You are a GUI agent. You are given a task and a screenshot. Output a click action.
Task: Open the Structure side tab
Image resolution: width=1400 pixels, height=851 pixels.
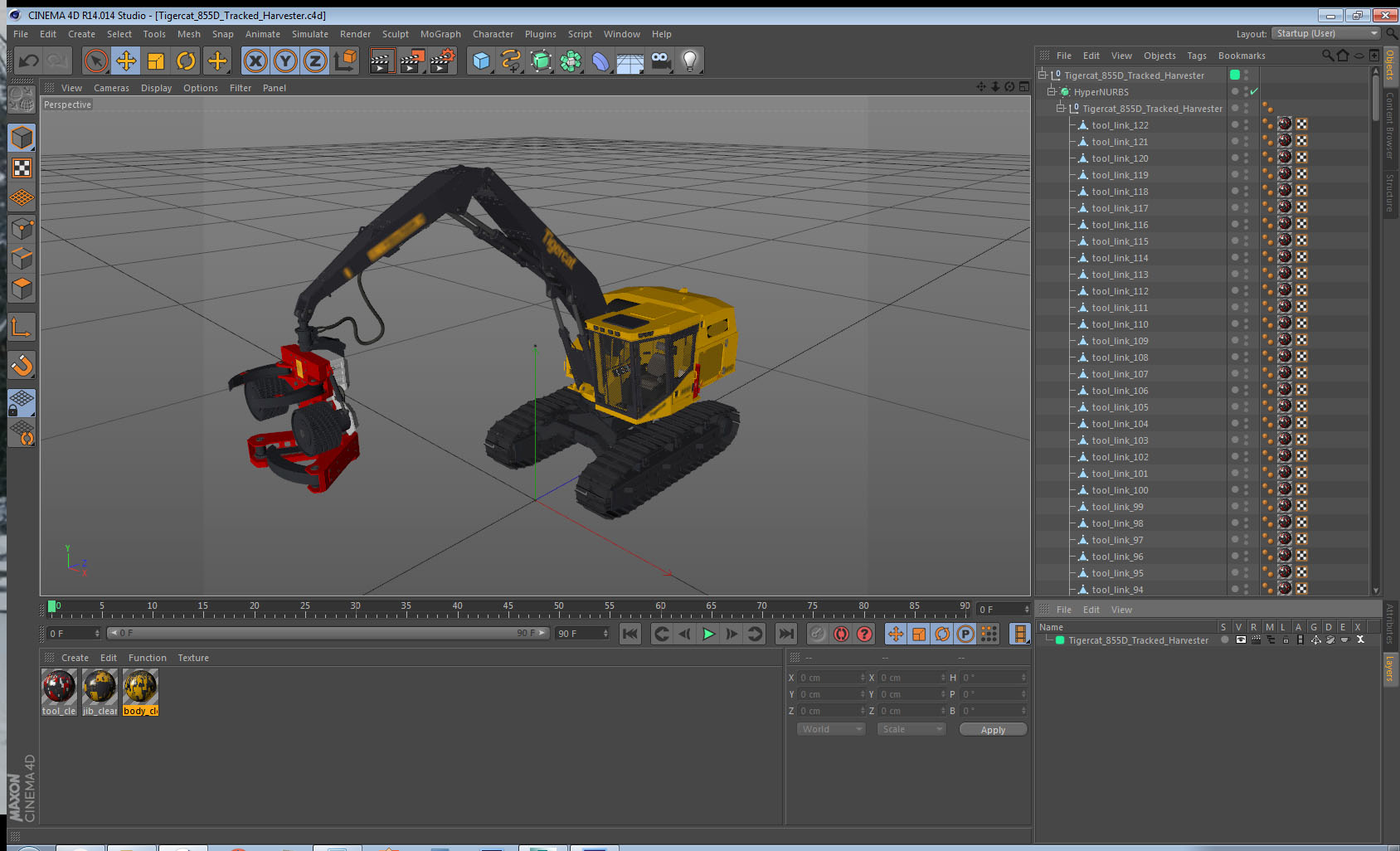[1390, 192]
